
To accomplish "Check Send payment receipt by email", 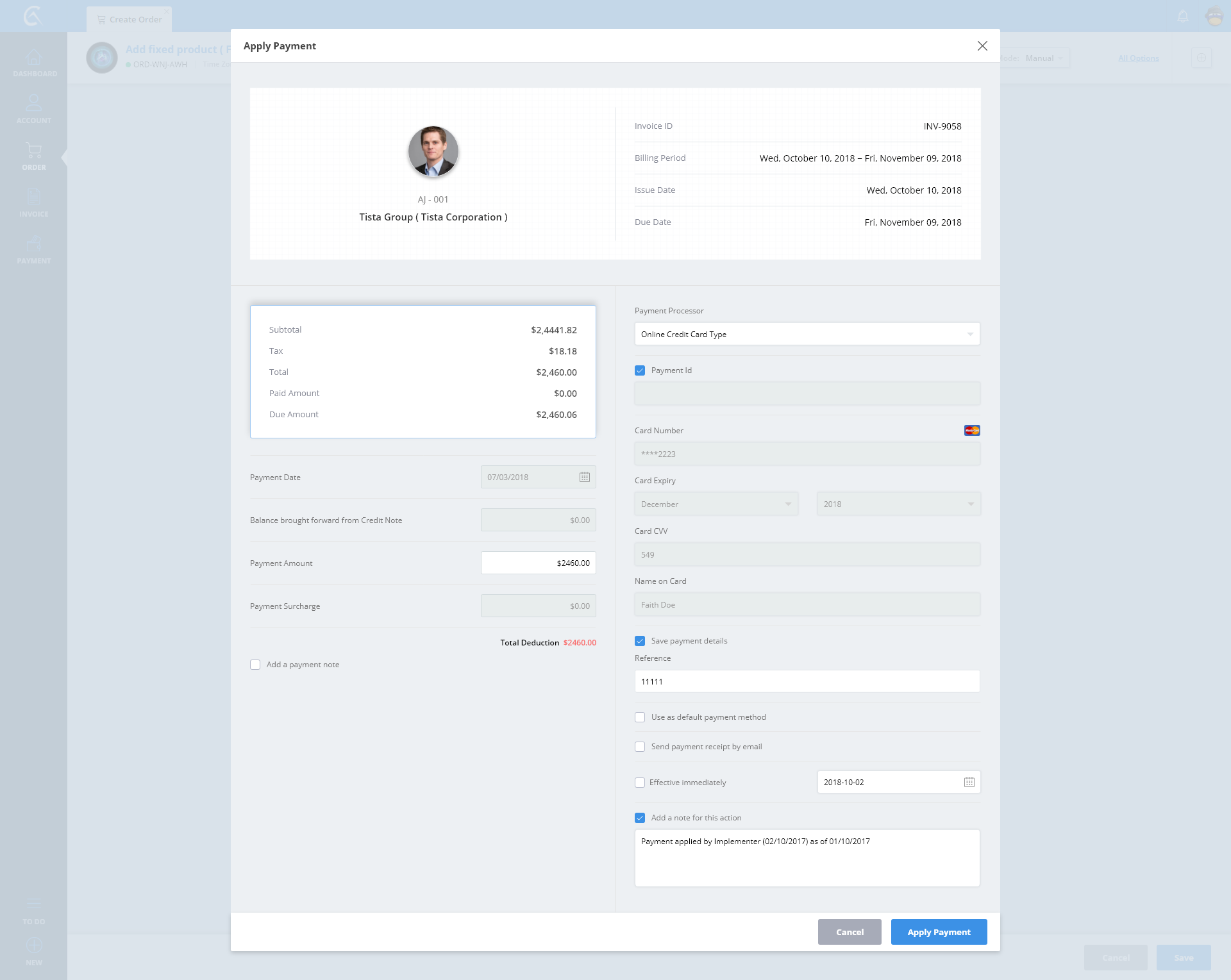I will 640,747.
